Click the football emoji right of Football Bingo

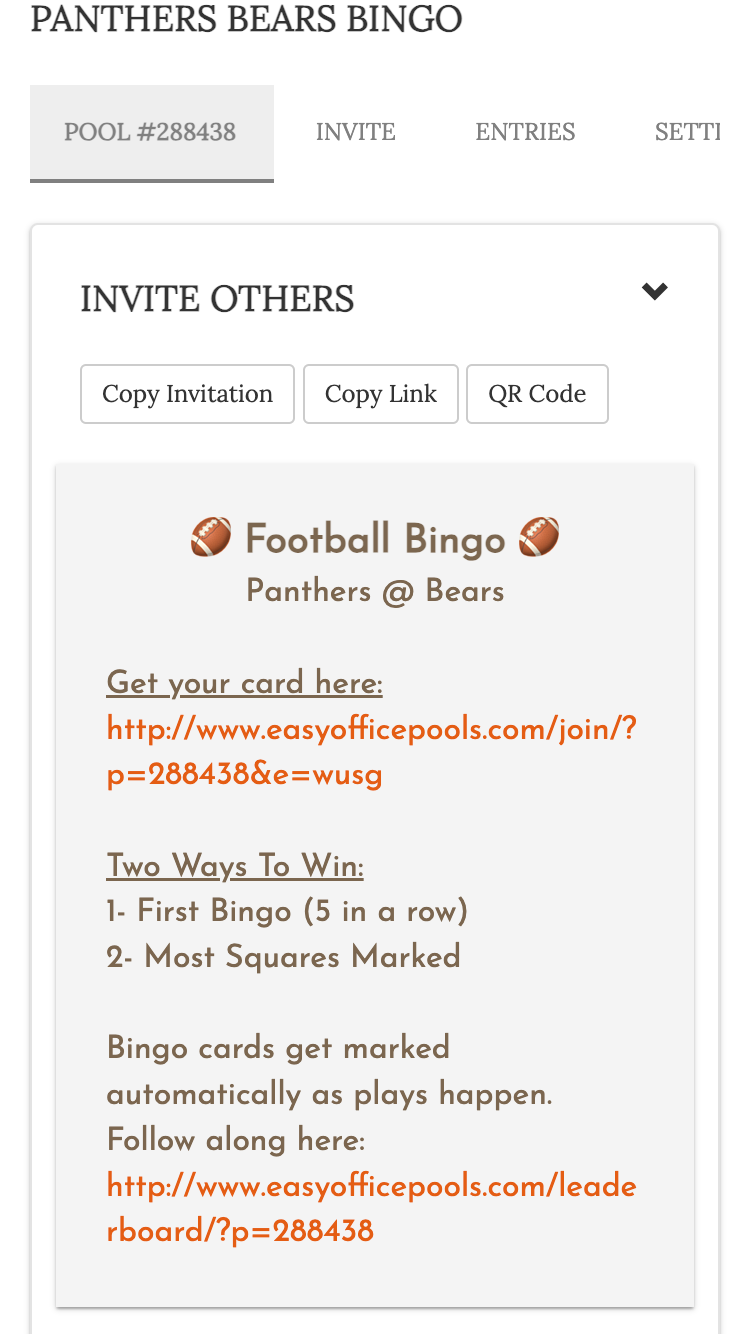(539, 538)
